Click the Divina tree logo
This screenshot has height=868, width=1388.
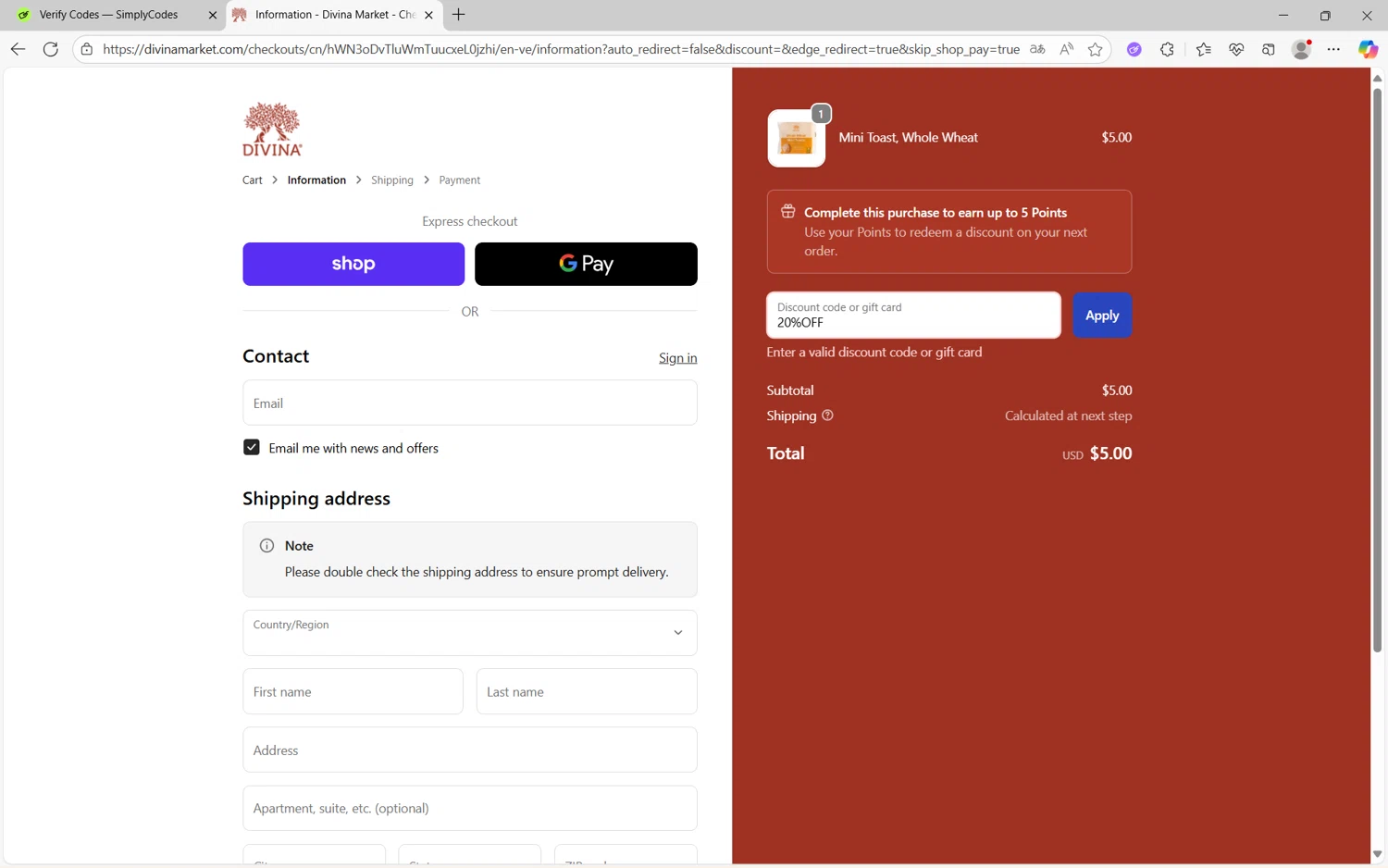pos(272,129)
